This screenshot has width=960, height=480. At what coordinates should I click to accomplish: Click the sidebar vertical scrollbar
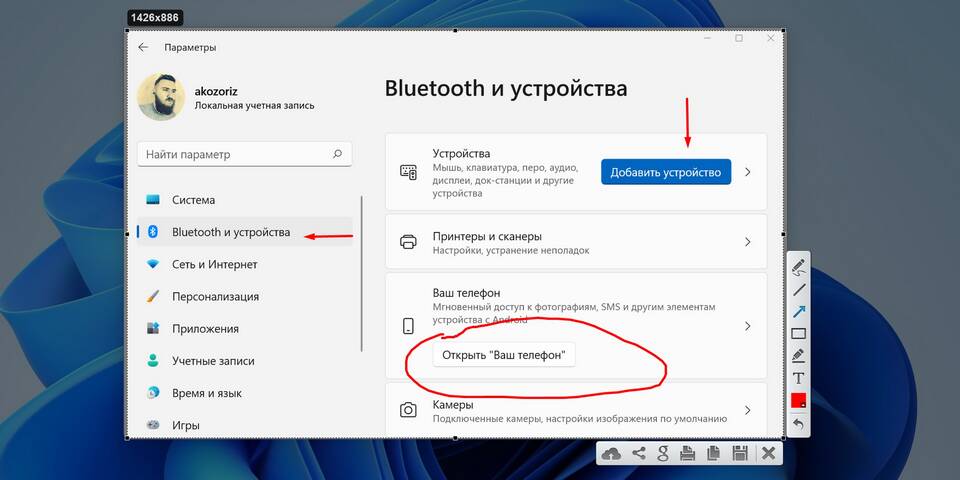(x=362, y=274)
